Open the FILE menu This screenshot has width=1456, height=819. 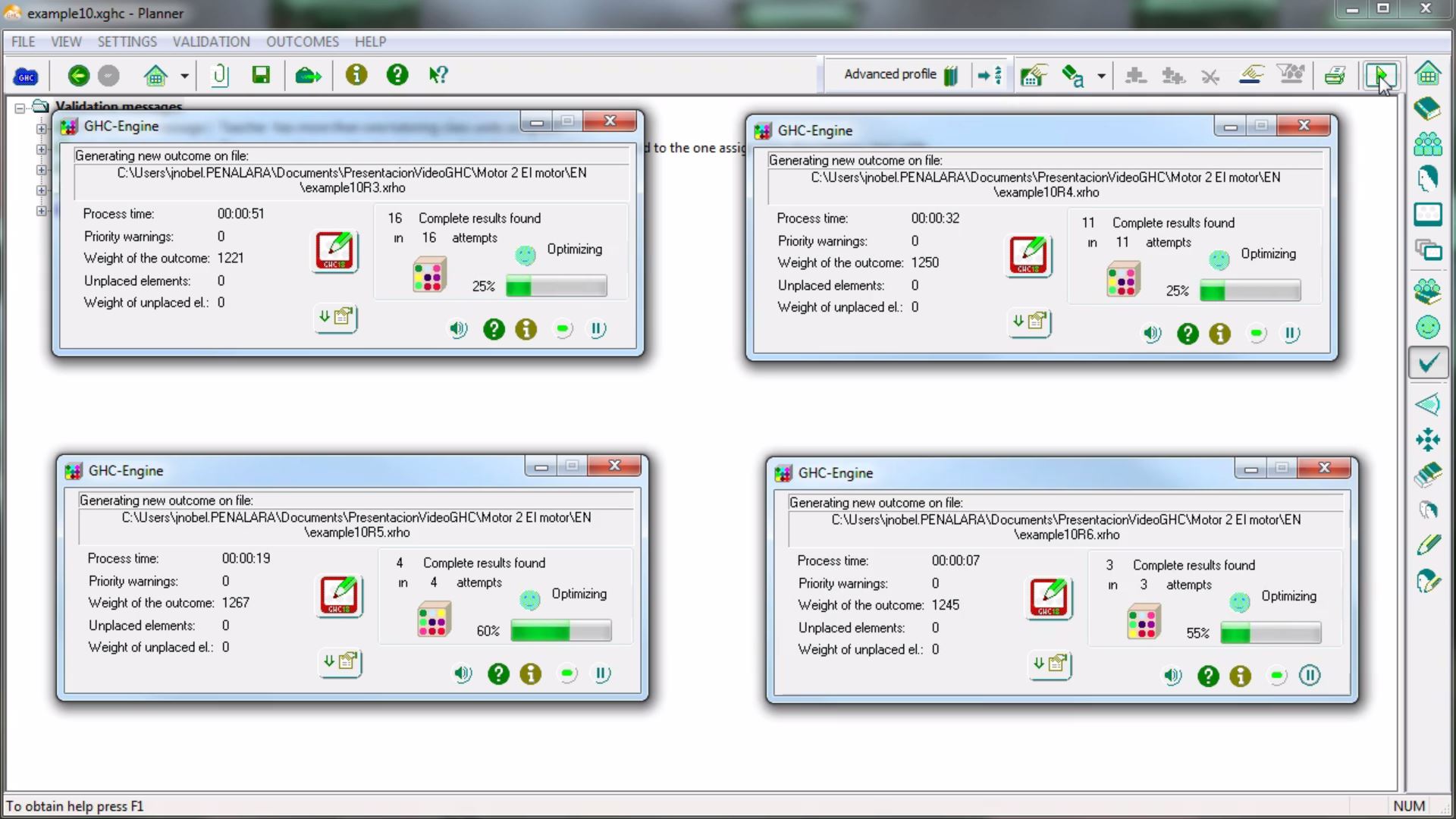click(24, 42)
